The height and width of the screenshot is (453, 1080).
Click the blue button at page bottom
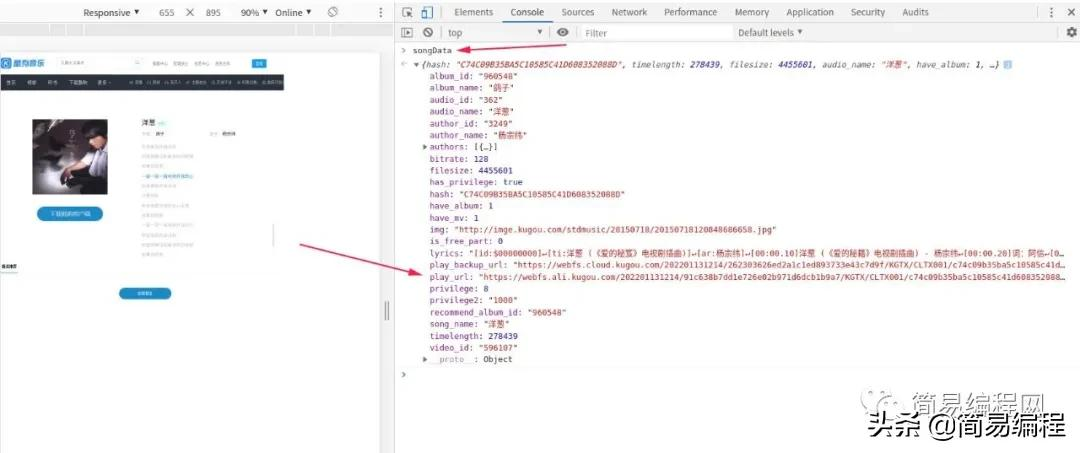click(145, 293)
